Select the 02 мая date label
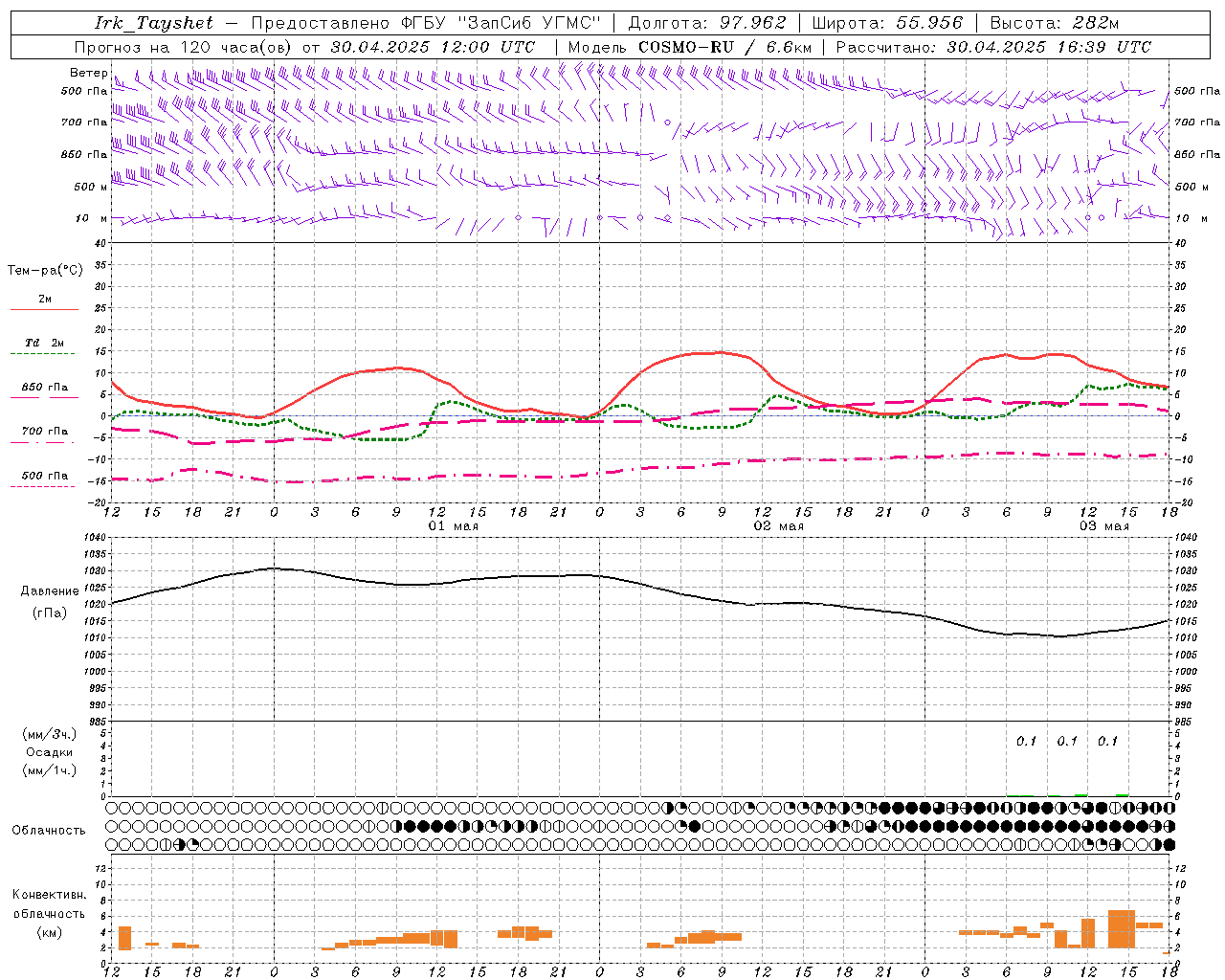 [x=778, y=526]
